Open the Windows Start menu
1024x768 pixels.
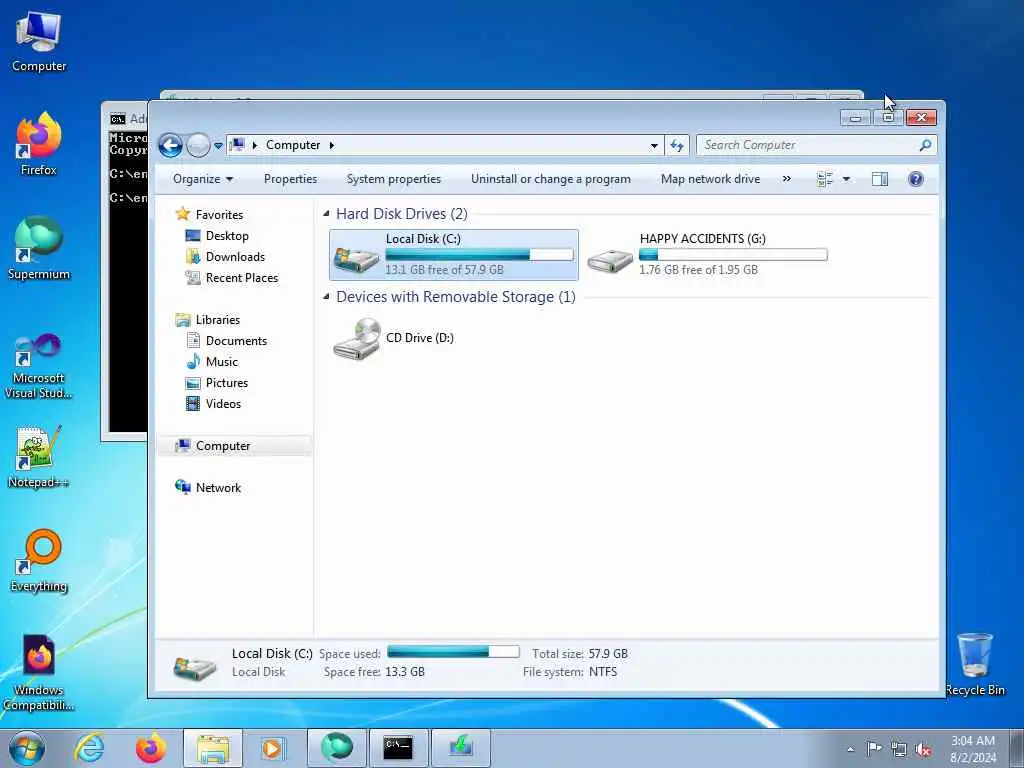(27, 748)
